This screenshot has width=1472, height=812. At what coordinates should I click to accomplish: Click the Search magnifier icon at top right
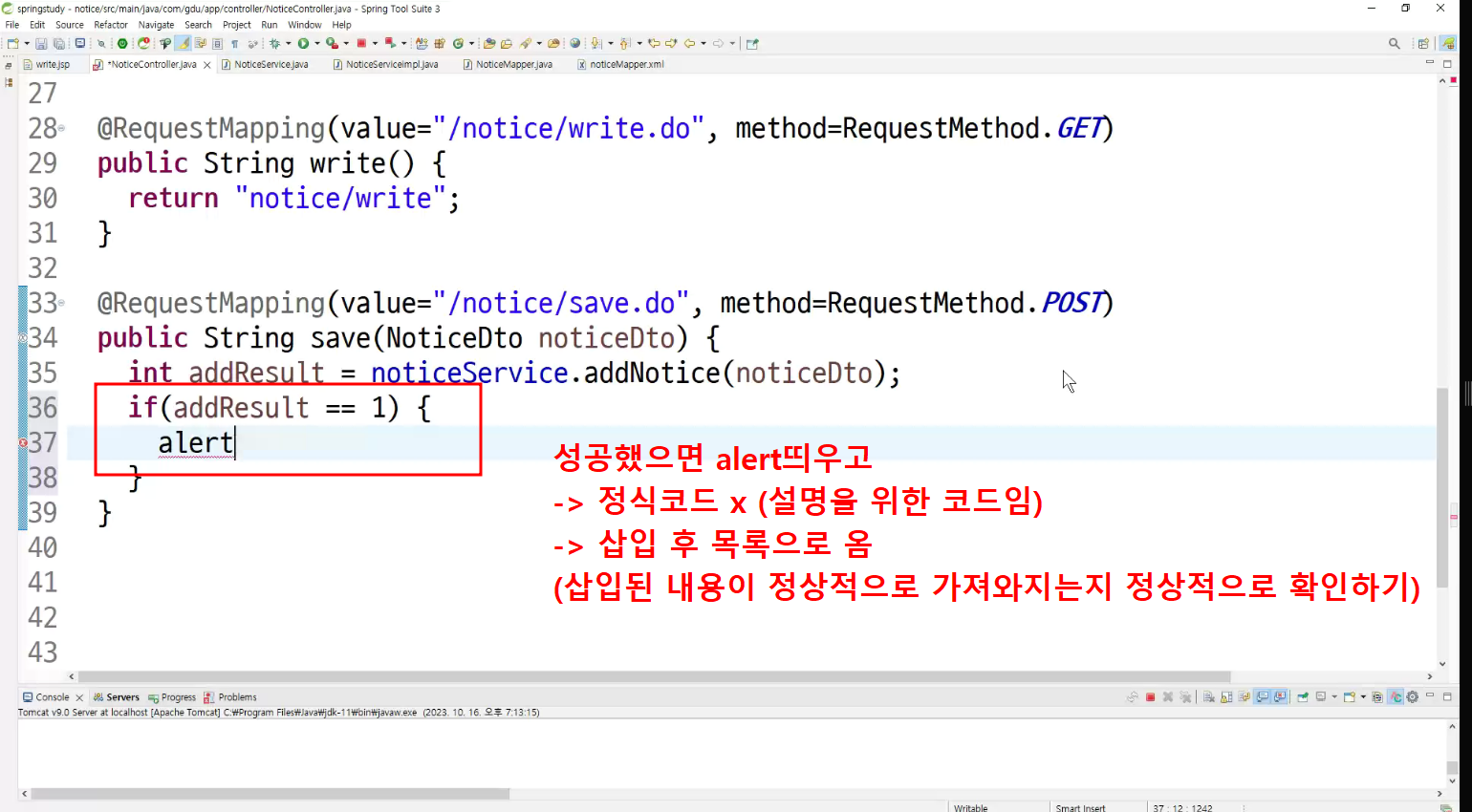tap(1395, 43)
